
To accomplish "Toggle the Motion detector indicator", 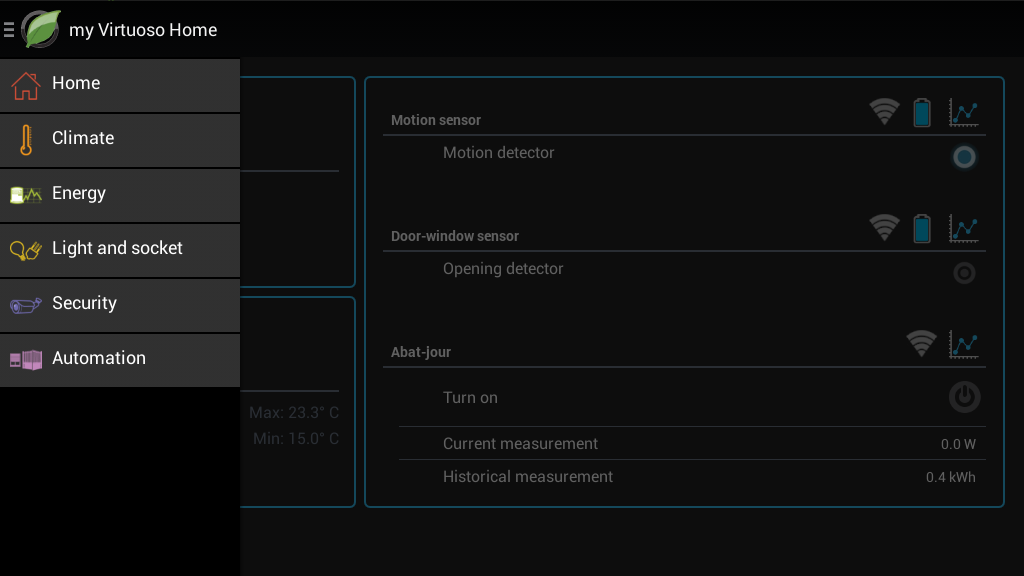I will point(964,157).
